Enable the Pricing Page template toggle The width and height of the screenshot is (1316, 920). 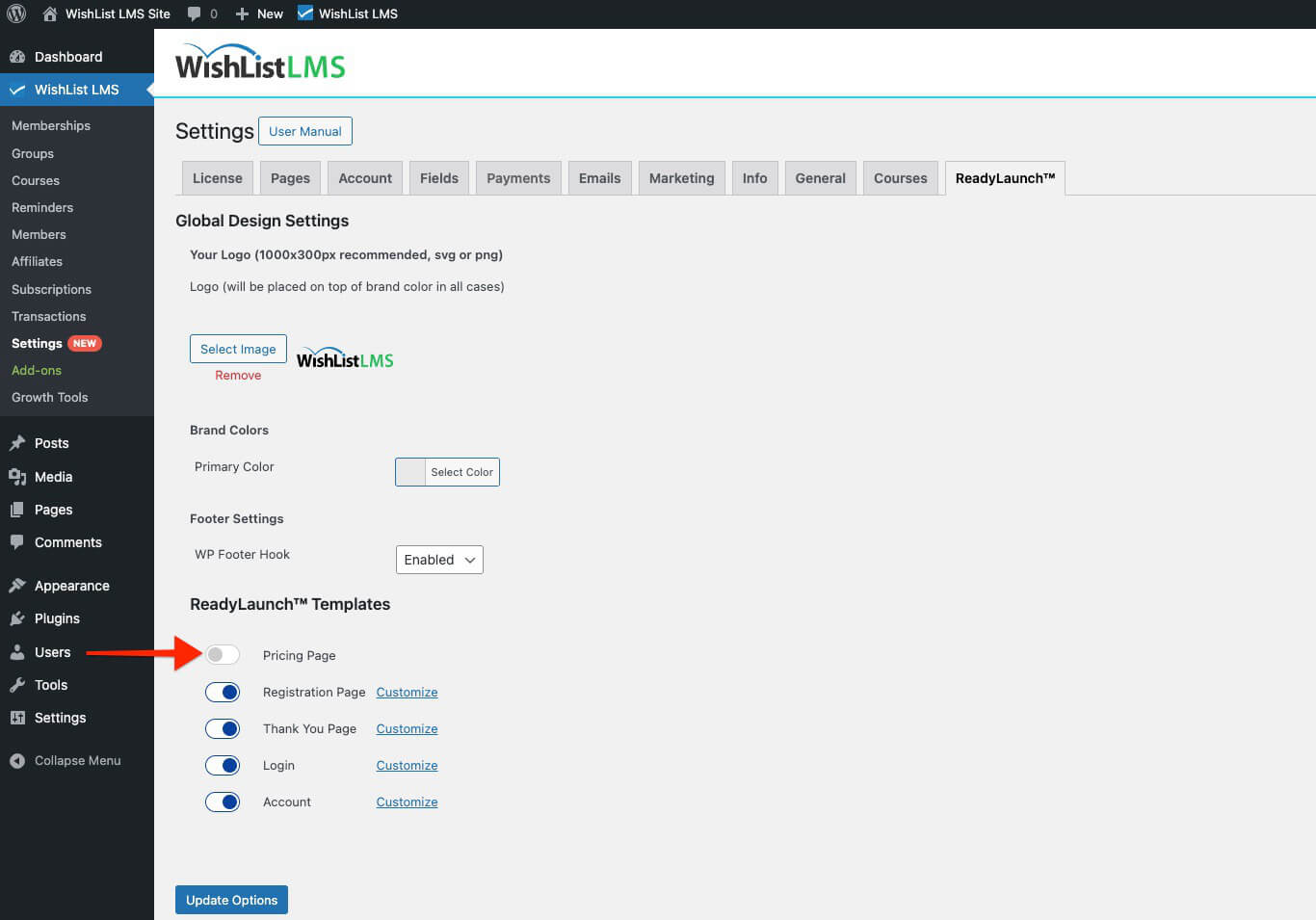coord(223,654)
